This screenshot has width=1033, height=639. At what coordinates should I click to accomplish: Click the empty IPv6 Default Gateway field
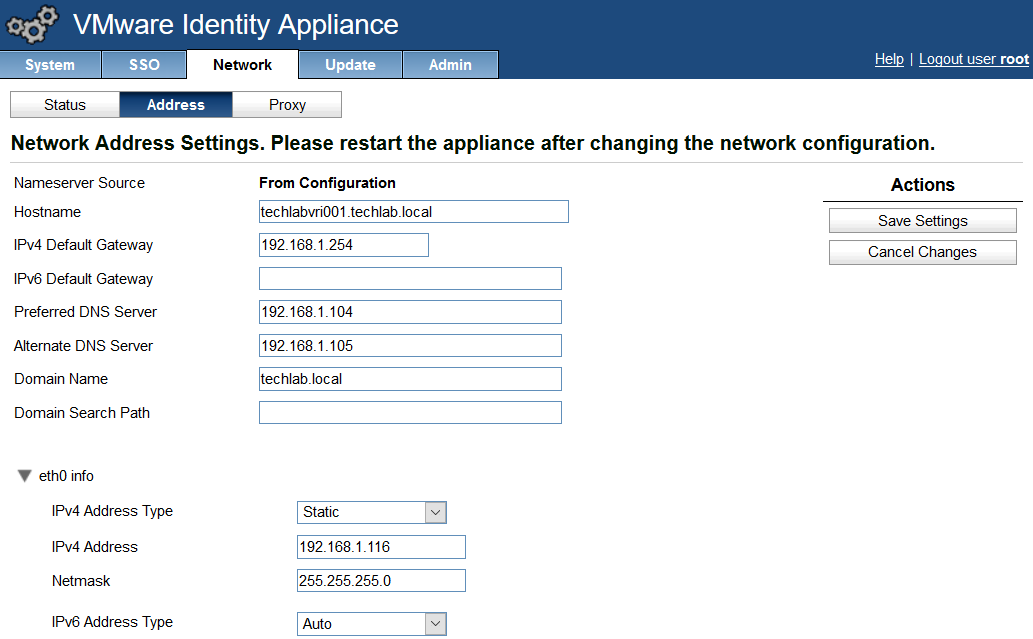point(410,279)
